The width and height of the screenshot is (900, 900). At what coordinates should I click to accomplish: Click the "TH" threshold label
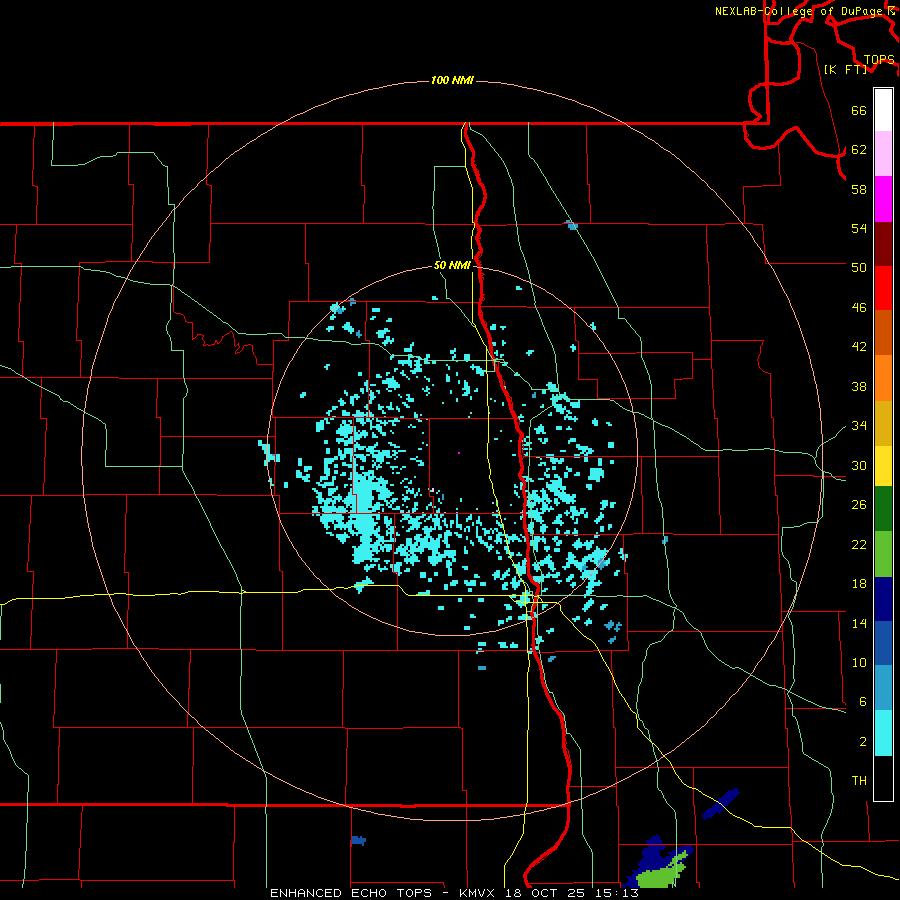pos(859,780)
